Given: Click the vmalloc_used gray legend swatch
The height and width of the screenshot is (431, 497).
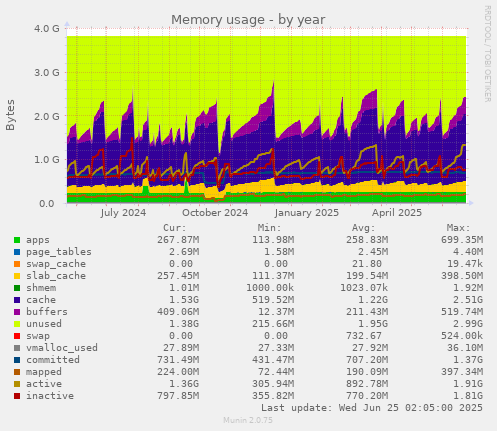Looking at the screenshot, I should click(17, 348).
